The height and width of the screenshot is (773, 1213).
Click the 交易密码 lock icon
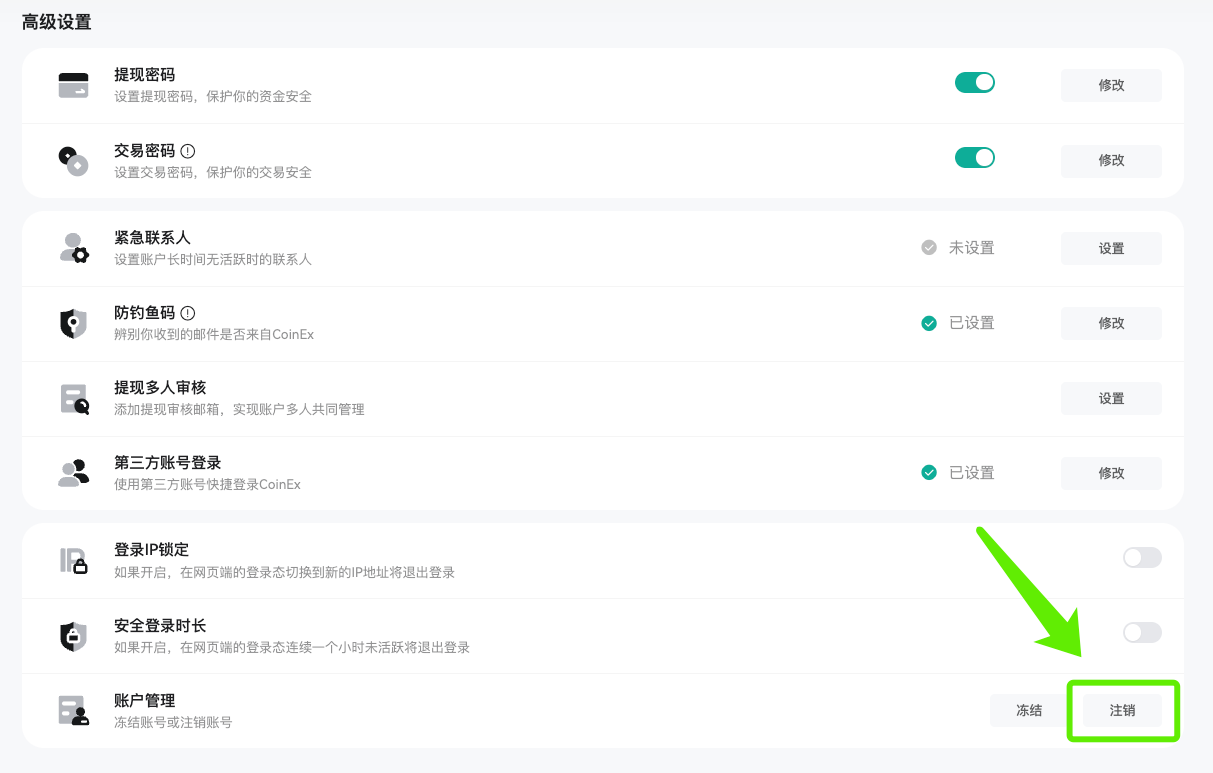click(x=74, y=160)
